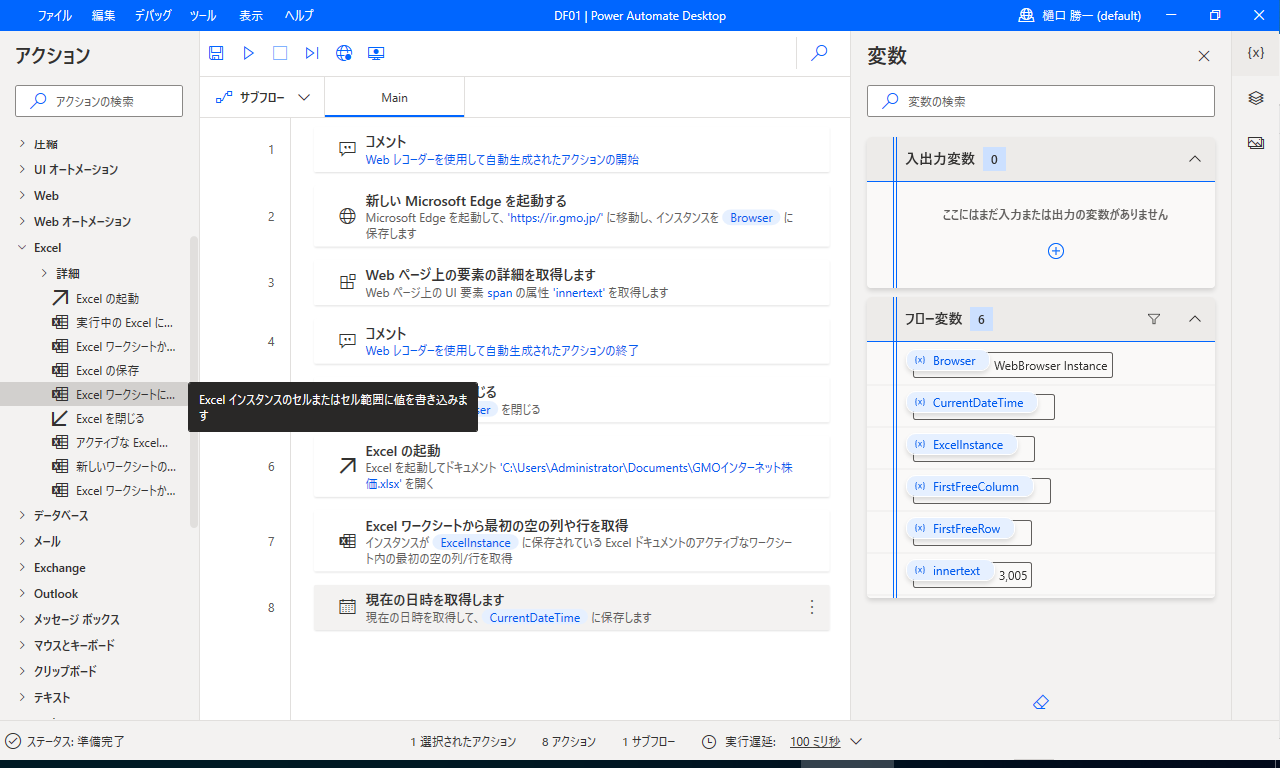Viewport: 1280px width, 768px height.
Task: Open the デバッグ menu
Action: pos(152,16)
